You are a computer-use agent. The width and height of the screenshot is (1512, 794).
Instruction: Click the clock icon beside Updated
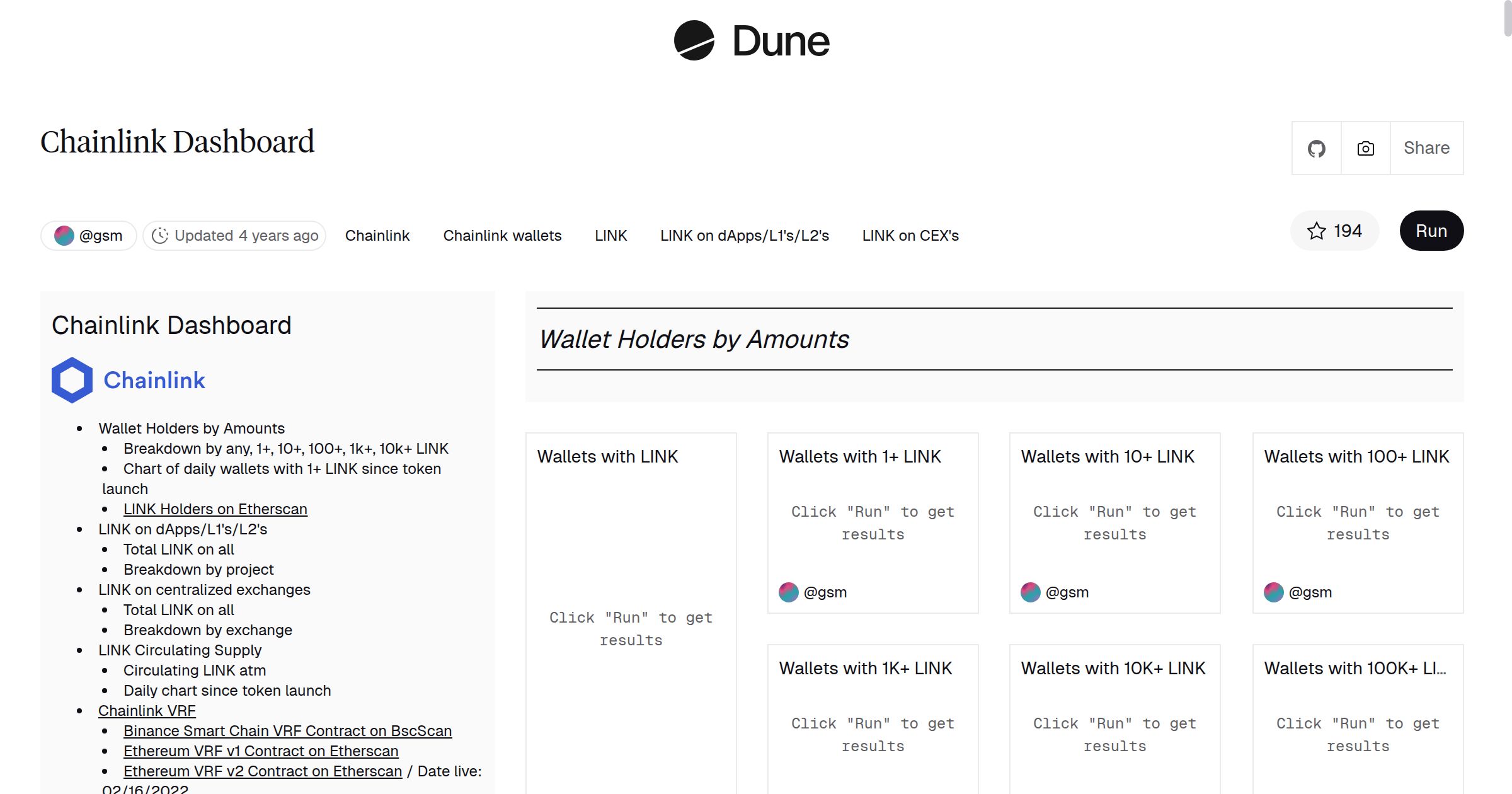coord(160,235)
